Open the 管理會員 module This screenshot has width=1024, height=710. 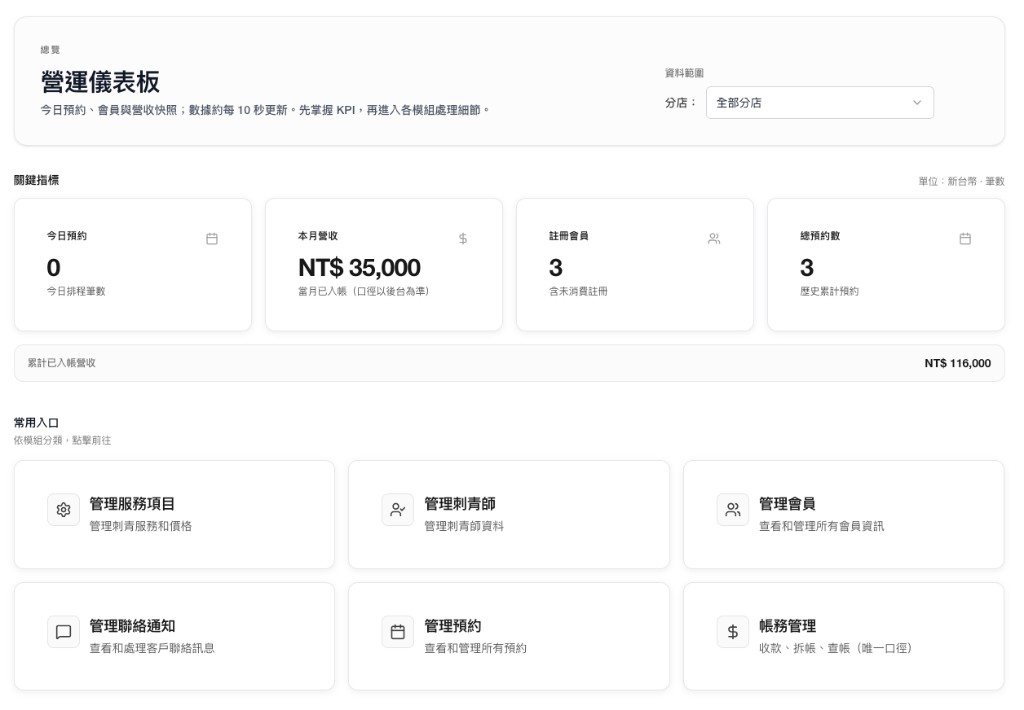[x=844, y=514]
